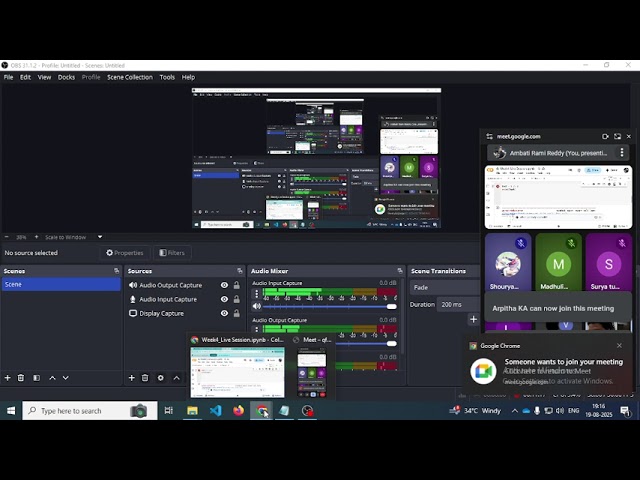Viewport: 640px width, 480px height.
Task: Delete selected source using Sources trash icon
Action: (x=145, y=378)
